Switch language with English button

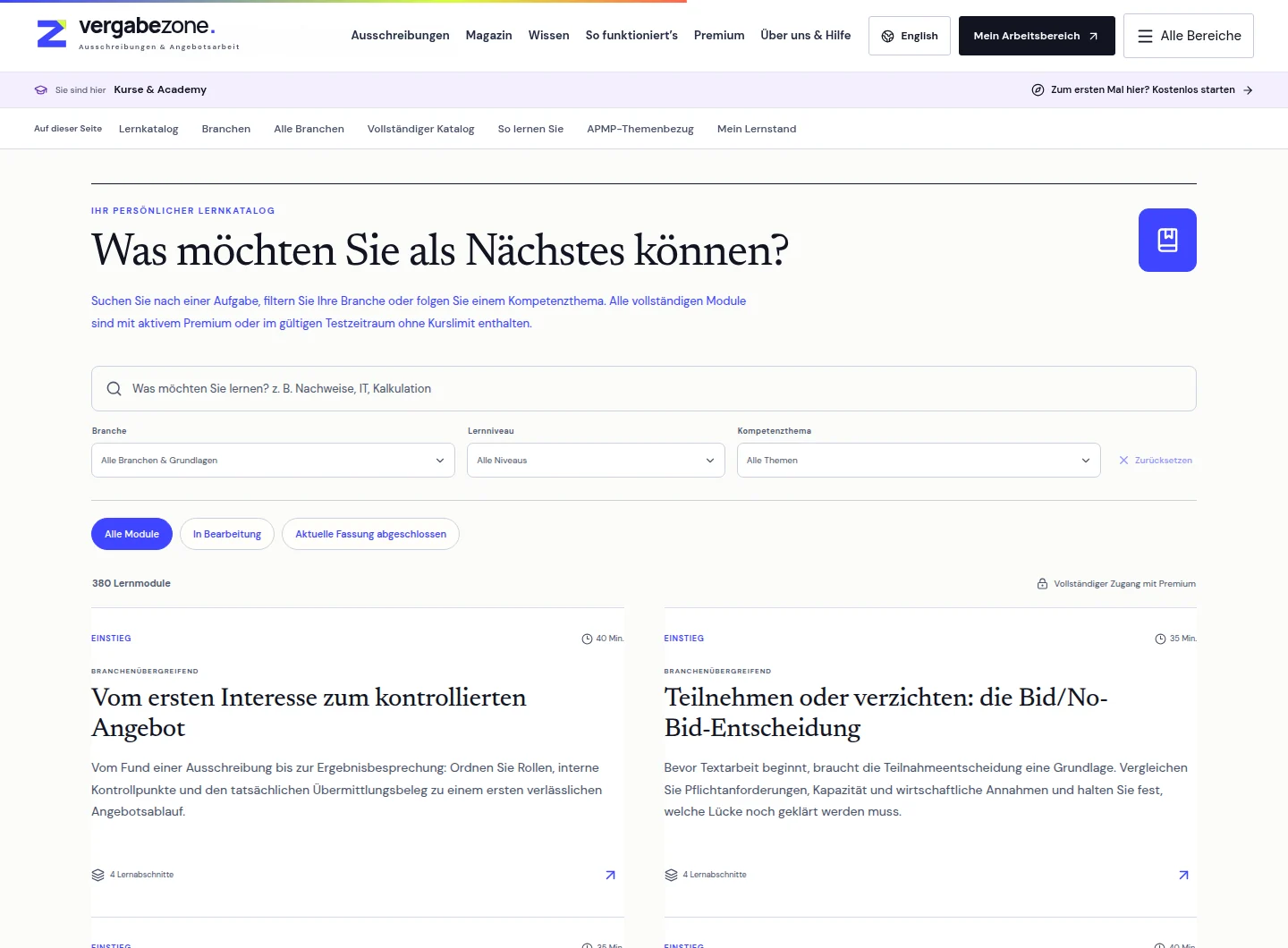click(x=910, y=36)
